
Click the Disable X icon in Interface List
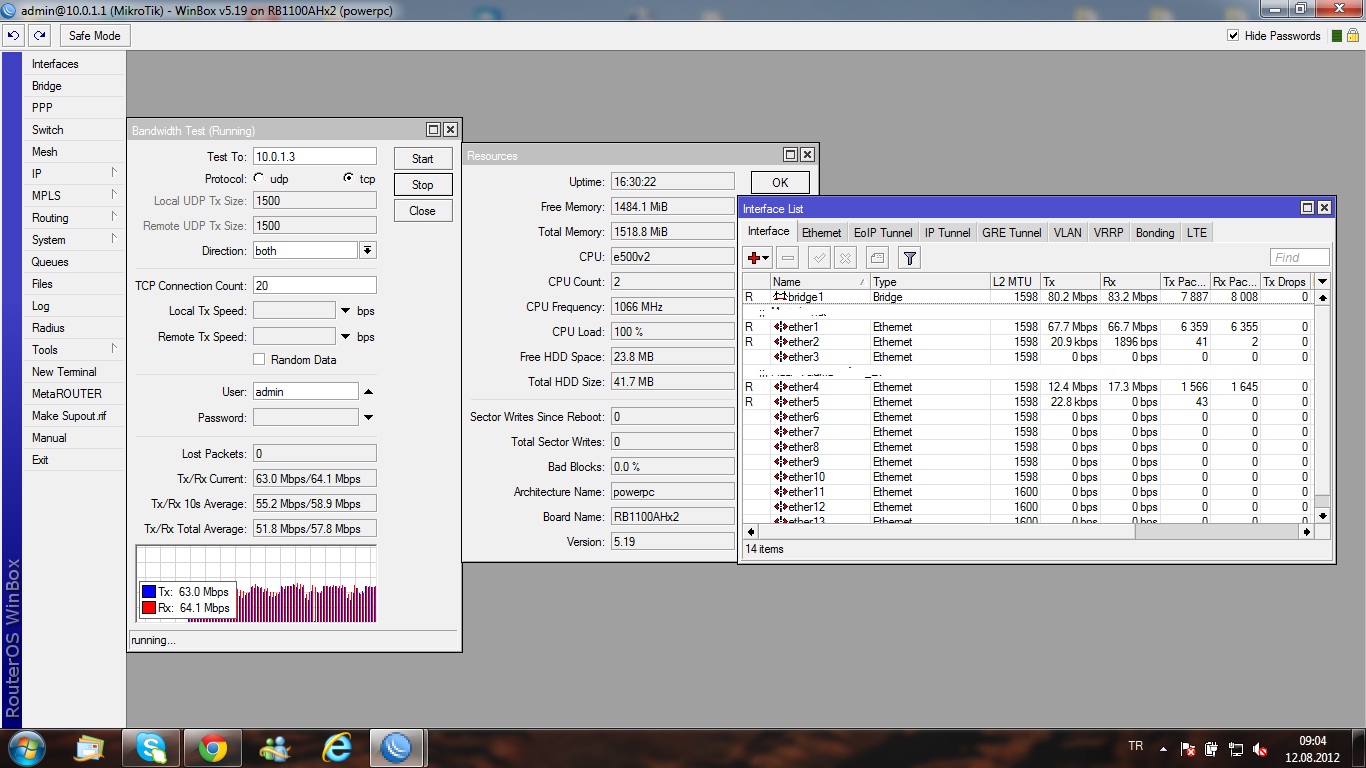pos(845,258)
